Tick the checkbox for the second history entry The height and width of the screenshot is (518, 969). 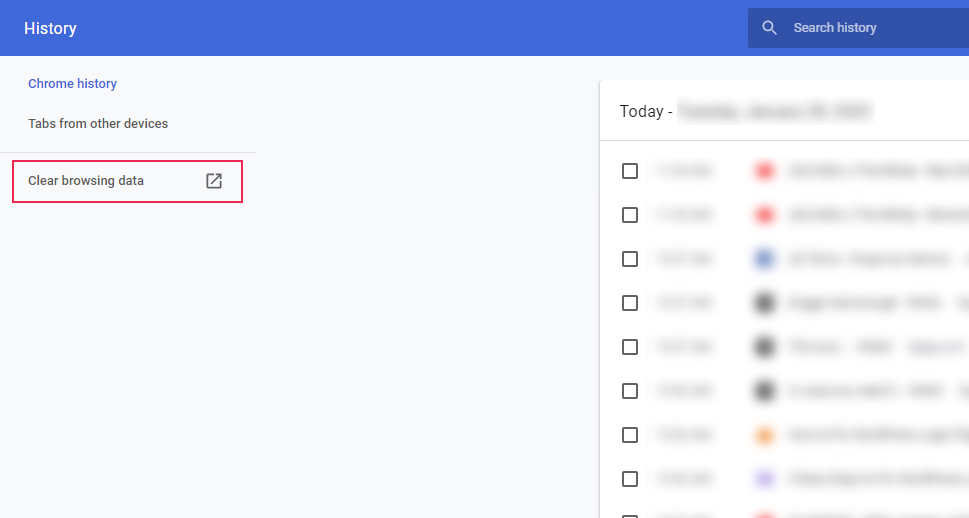[x=630, y=215]
